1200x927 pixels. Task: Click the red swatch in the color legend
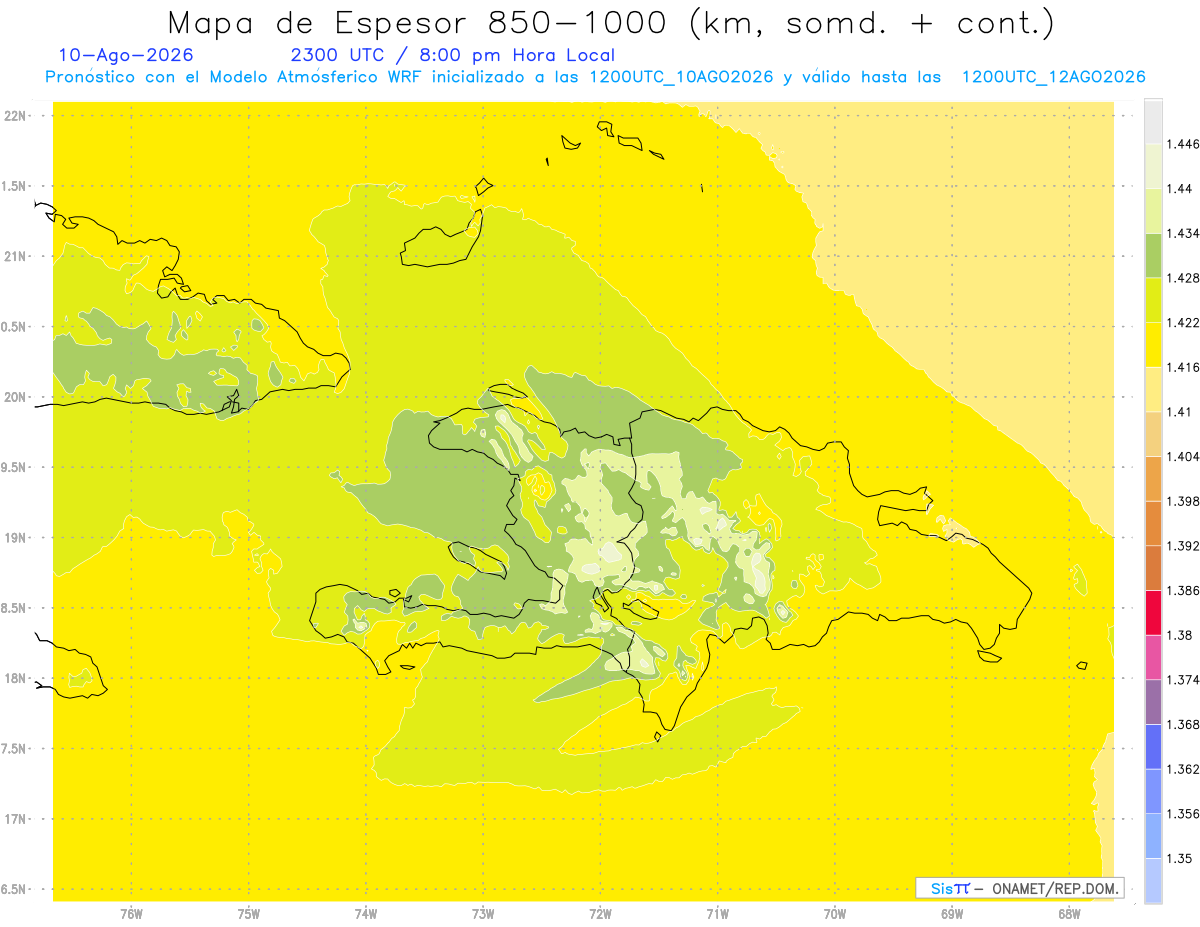point(1153,612)
